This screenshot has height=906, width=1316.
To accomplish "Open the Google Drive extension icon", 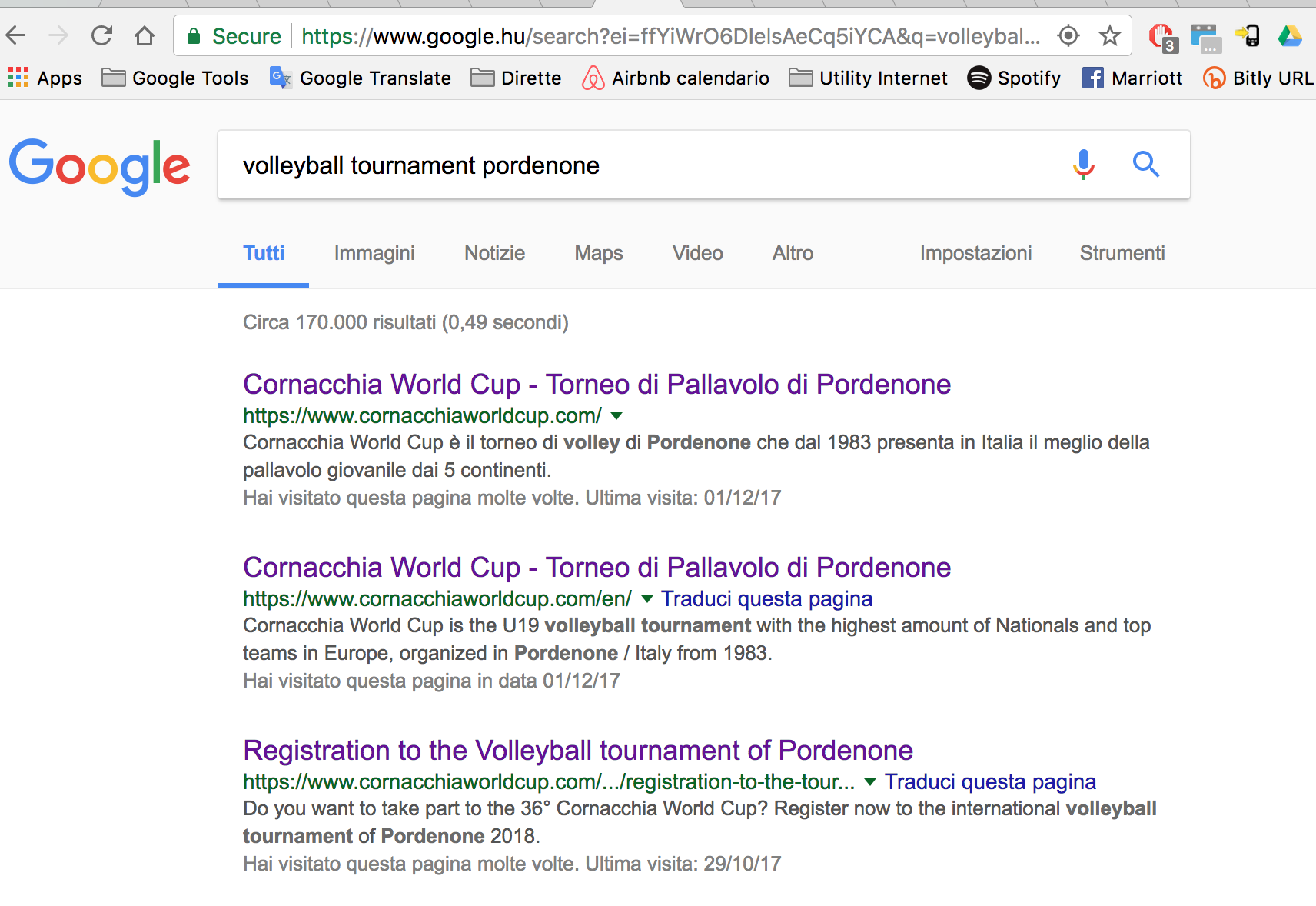I will point(1290,35).
